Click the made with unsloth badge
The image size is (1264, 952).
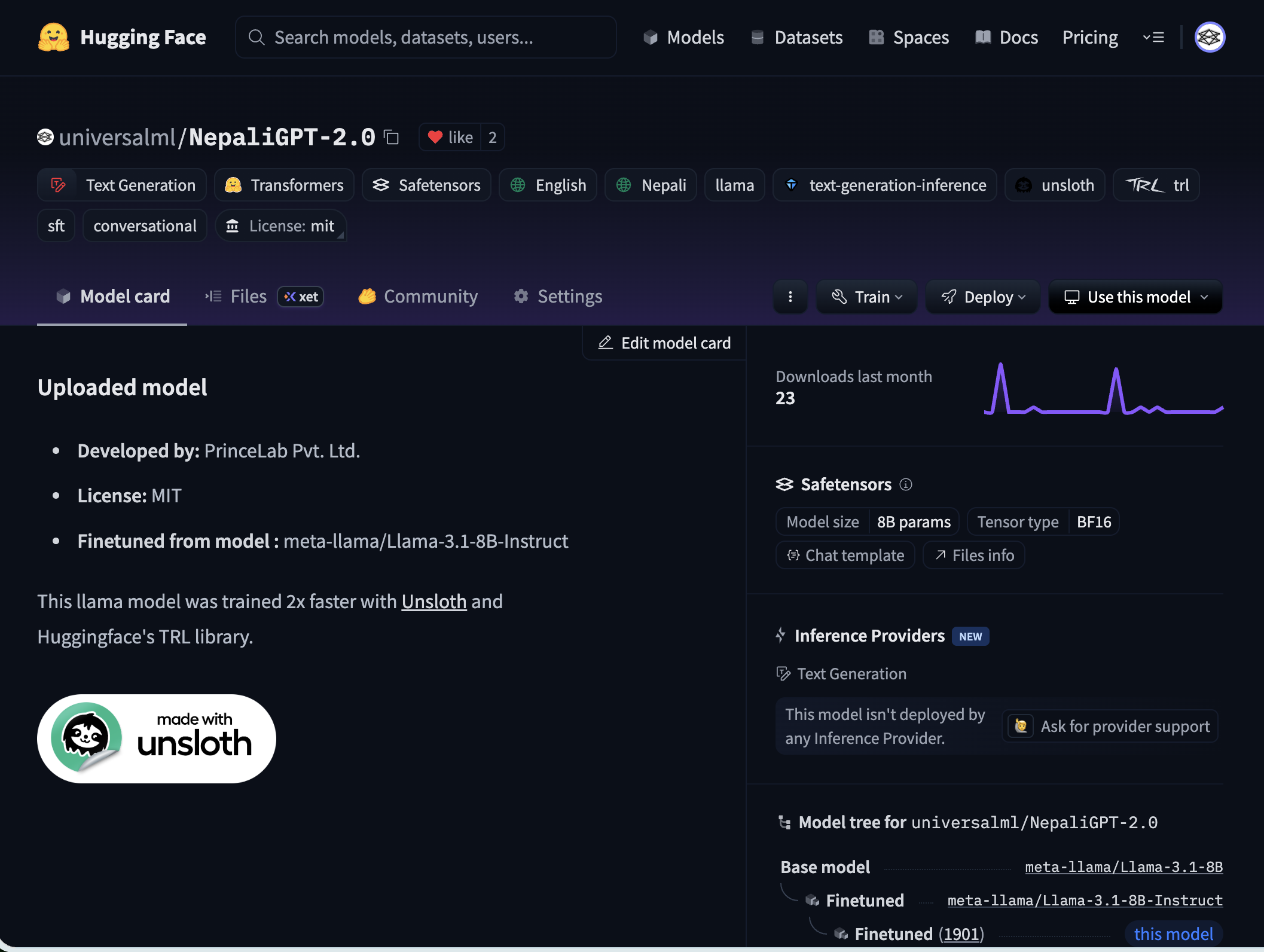[157, 739]
